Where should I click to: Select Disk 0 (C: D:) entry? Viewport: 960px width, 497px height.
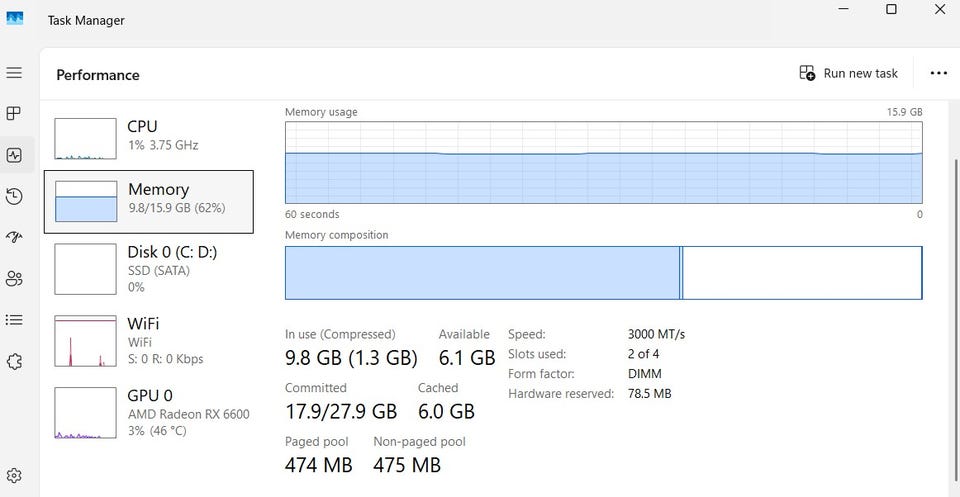[149, 269]
